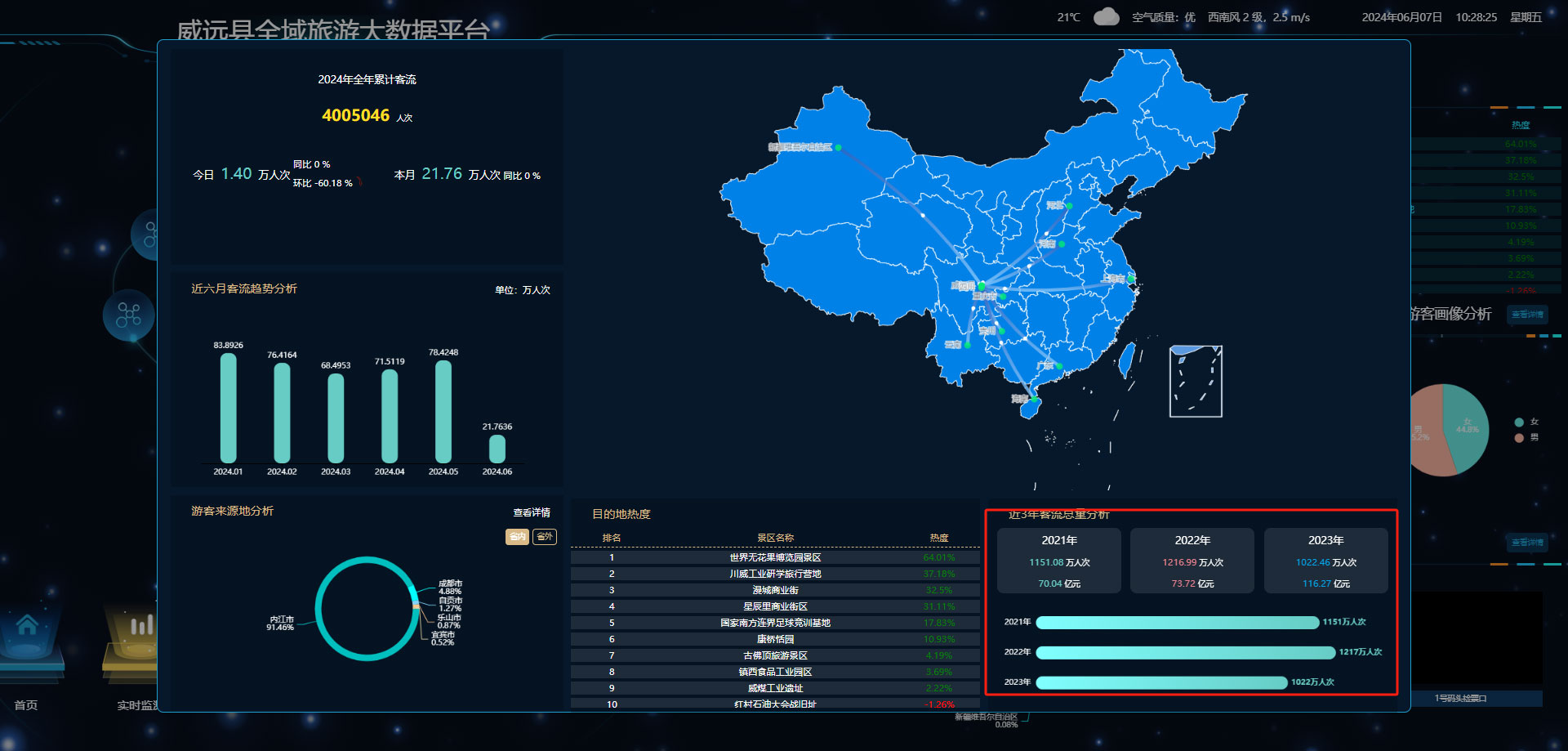This screenshot has height=751, width=1568.
Task: Switch to the 省外 source filter
Action: pos(545,537)
